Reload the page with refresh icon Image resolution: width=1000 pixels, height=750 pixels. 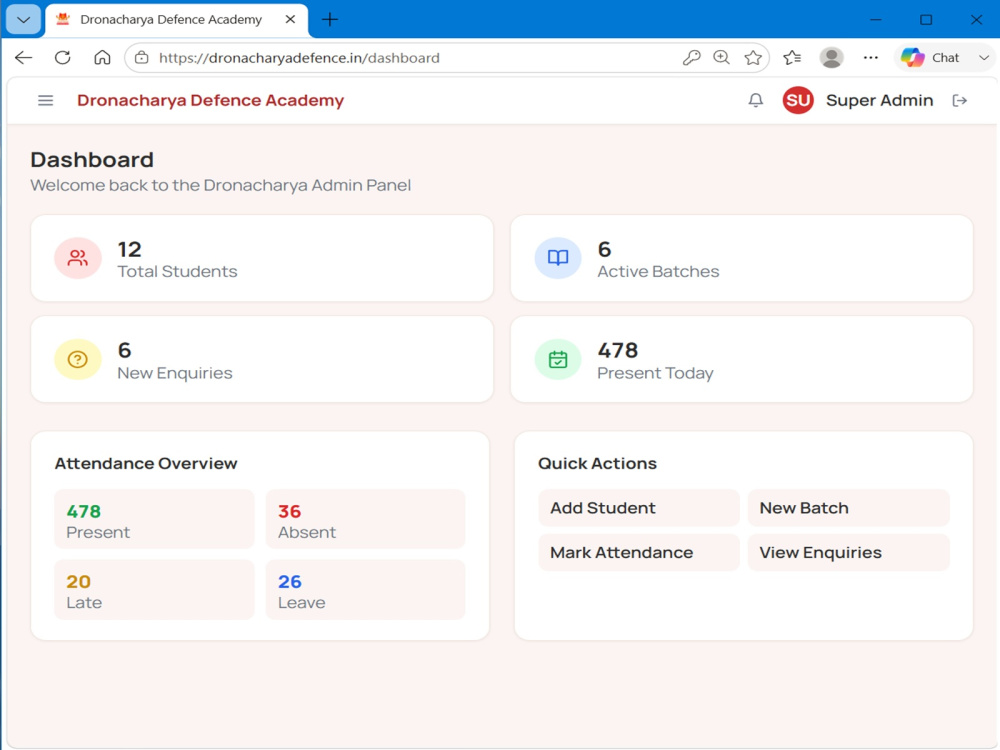62,57
